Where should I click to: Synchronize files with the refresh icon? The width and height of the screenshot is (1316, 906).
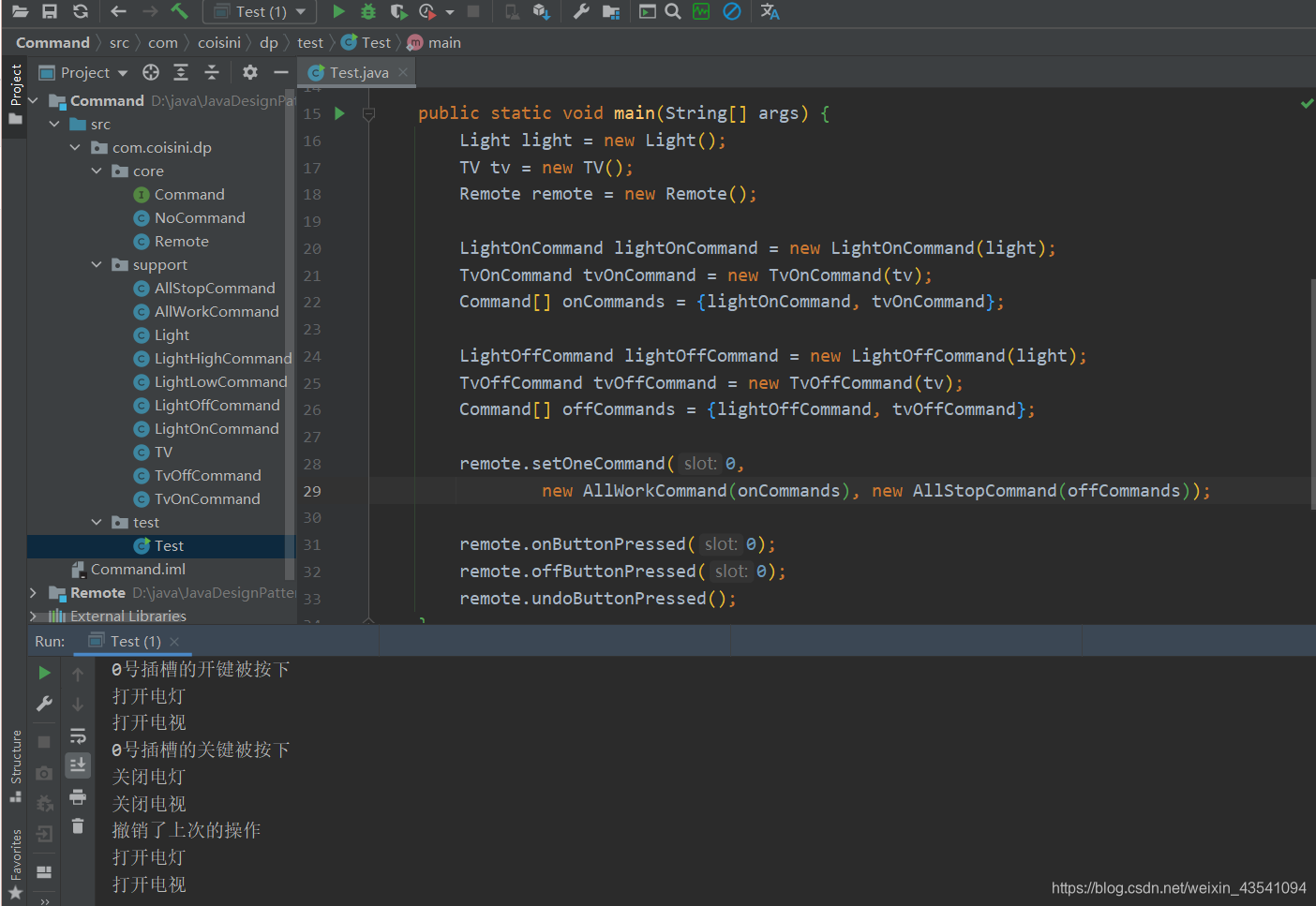tap(81, 11)
